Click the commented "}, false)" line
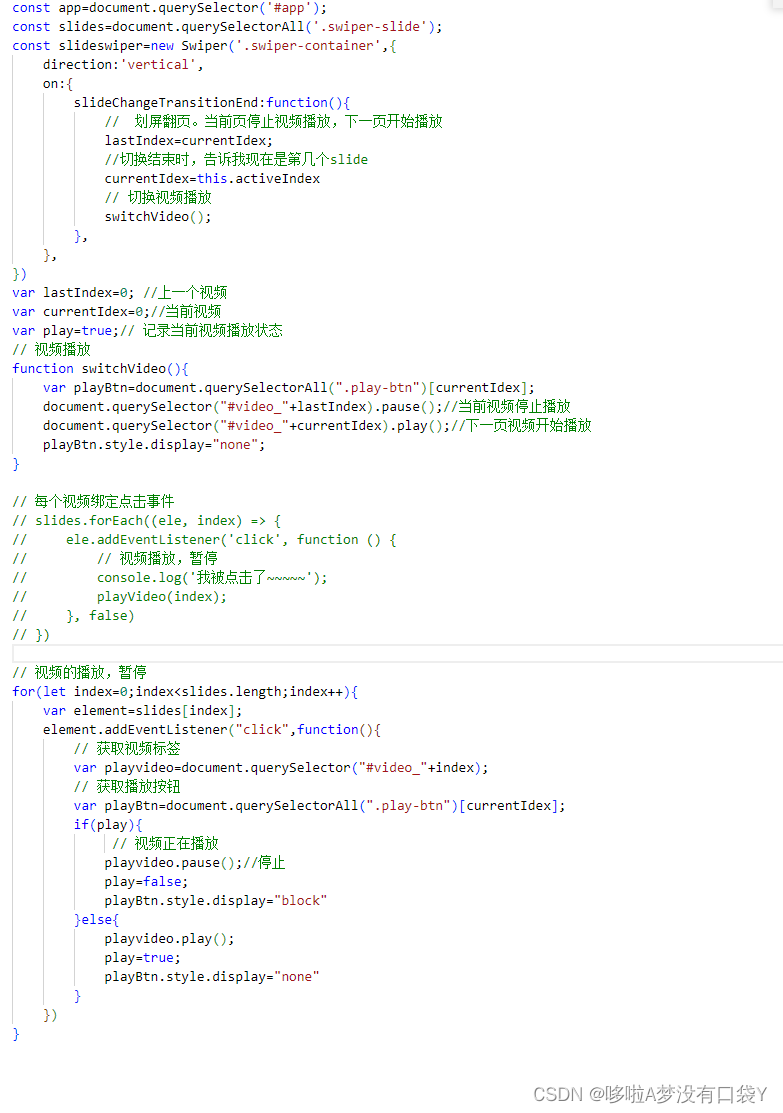Screen dimensions: 783x1113 click(73, 616)
